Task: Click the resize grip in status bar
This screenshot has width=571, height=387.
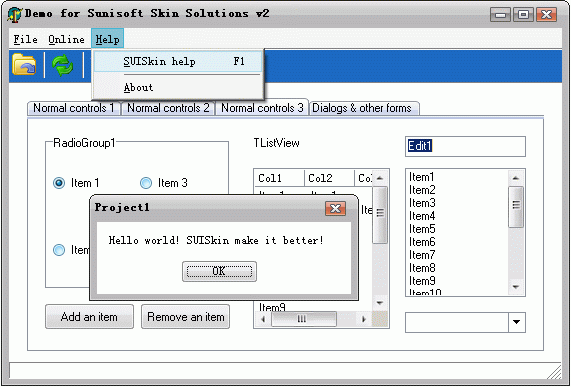Action: coord(554,372)
